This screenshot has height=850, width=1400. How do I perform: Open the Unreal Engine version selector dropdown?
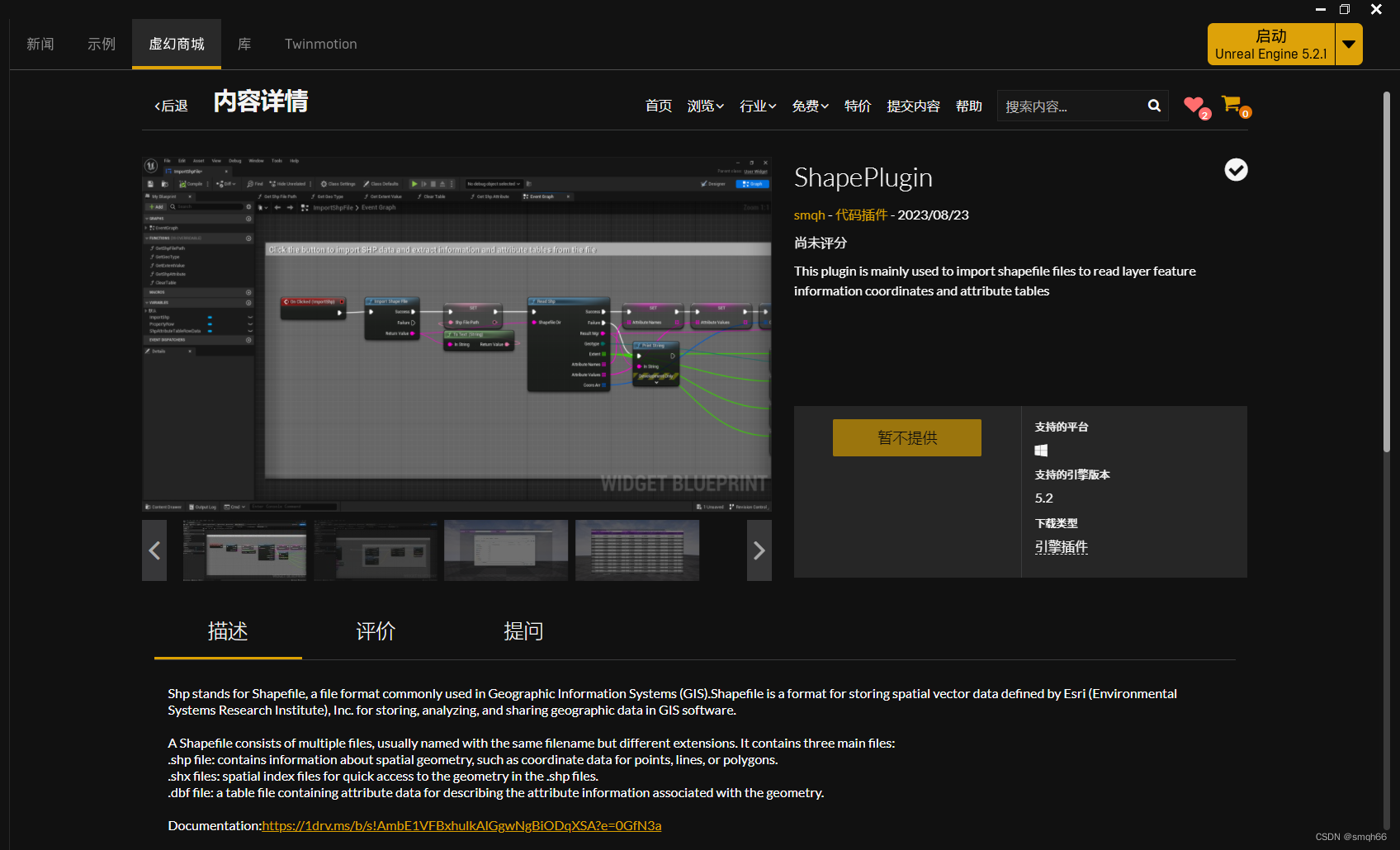click(1349, 44)
